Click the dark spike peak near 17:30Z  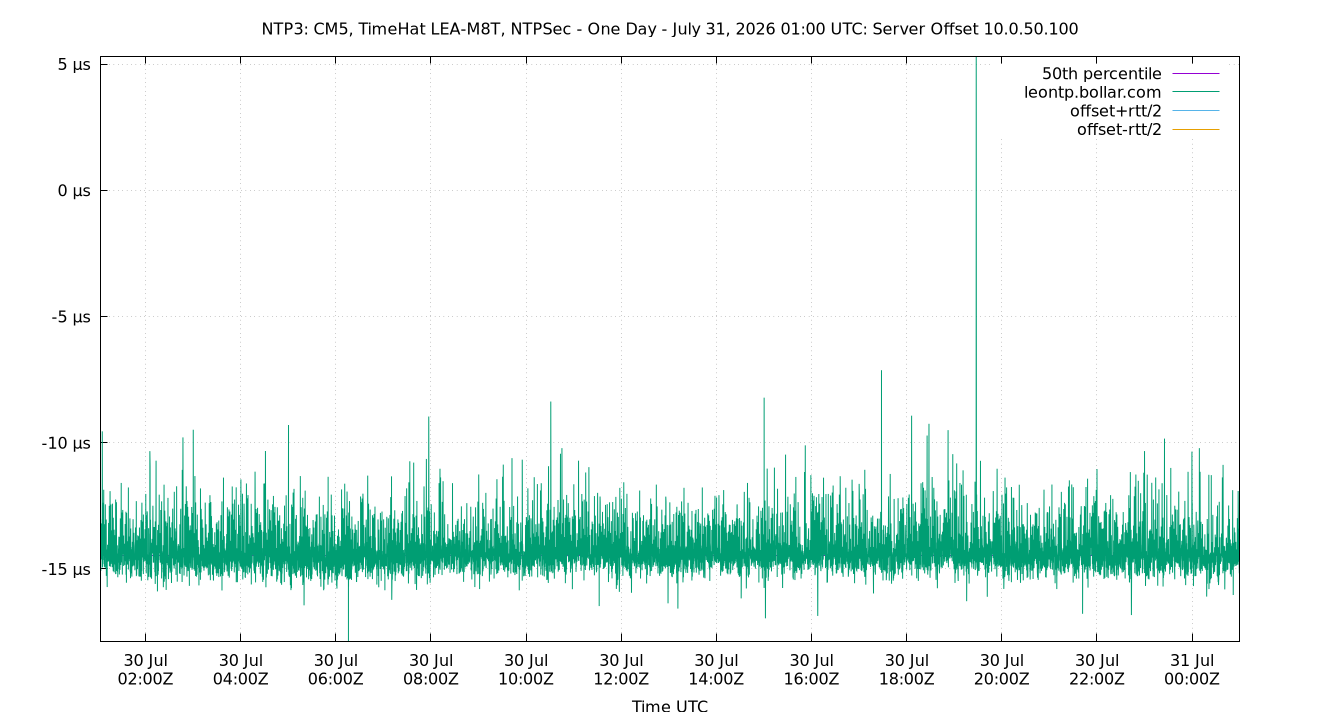click(x=881, y=372)
